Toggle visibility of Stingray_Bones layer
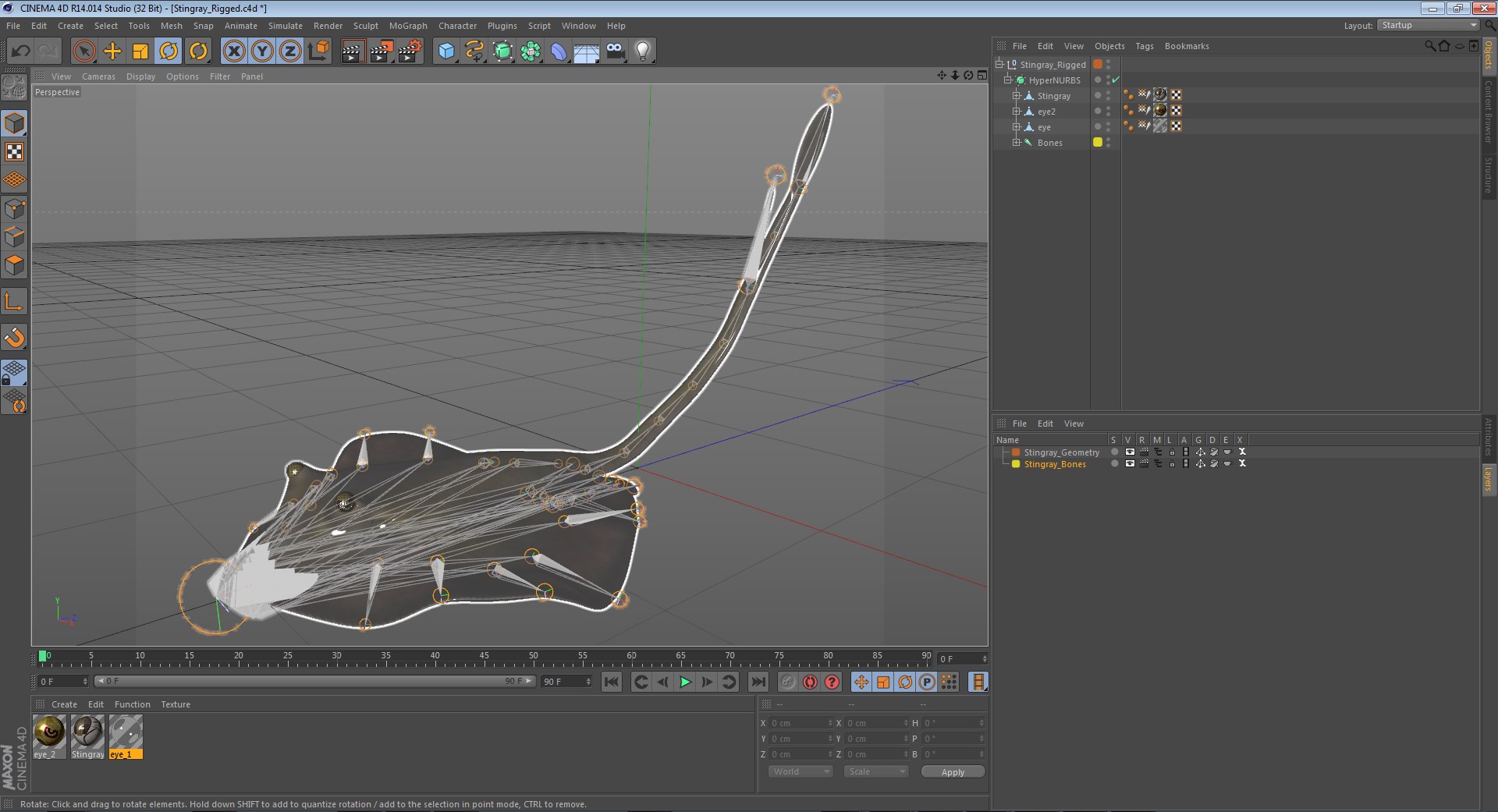 pos(1129,463)
